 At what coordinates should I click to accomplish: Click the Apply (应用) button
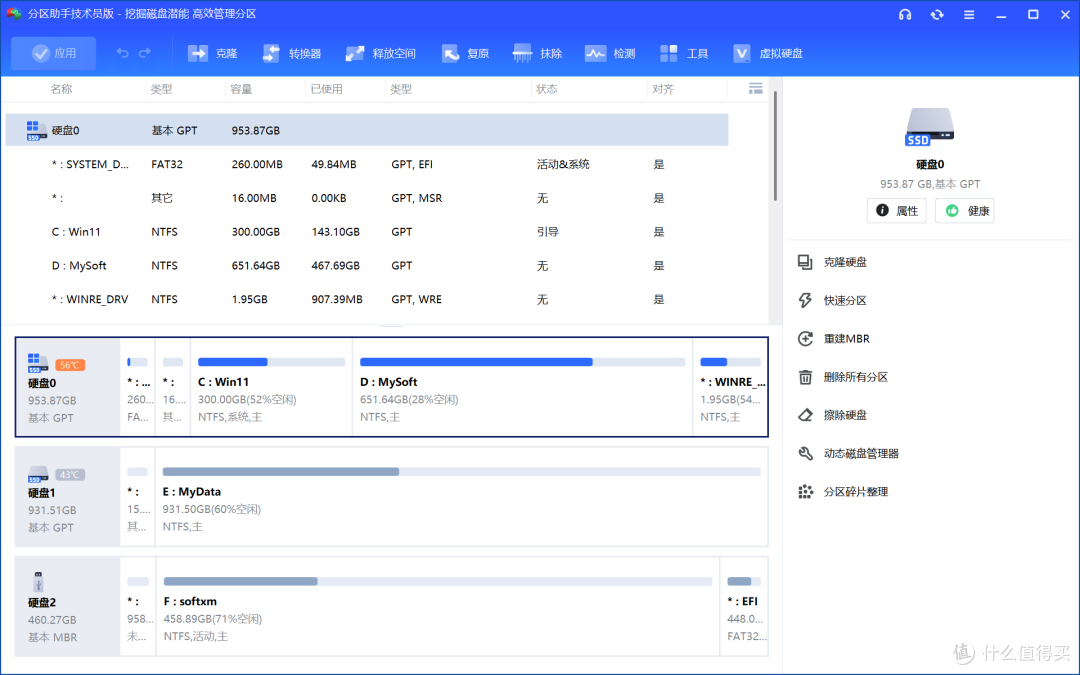point(54,53)
